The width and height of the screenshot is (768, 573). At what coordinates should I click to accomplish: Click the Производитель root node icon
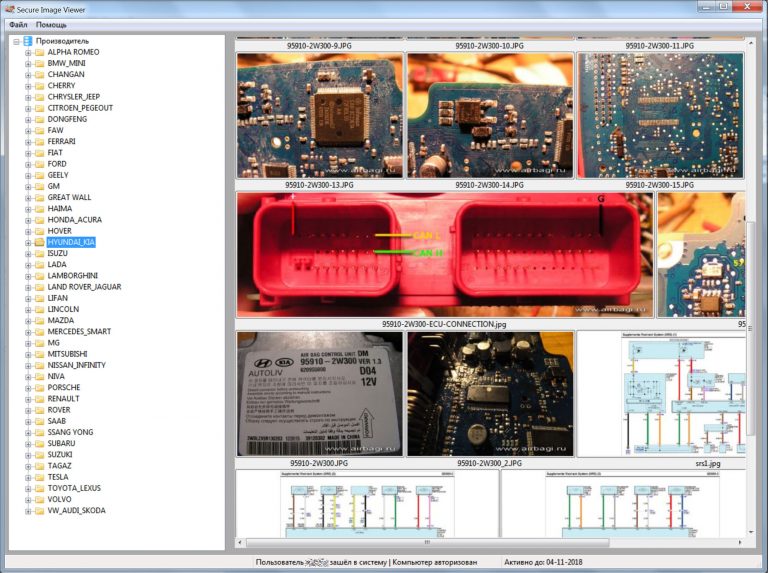pyautogui.click(x=27, y=41)
